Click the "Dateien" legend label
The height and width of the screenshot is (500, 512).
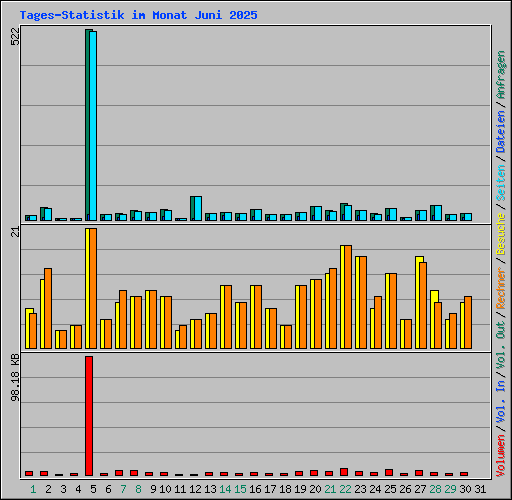pos(501,131)
